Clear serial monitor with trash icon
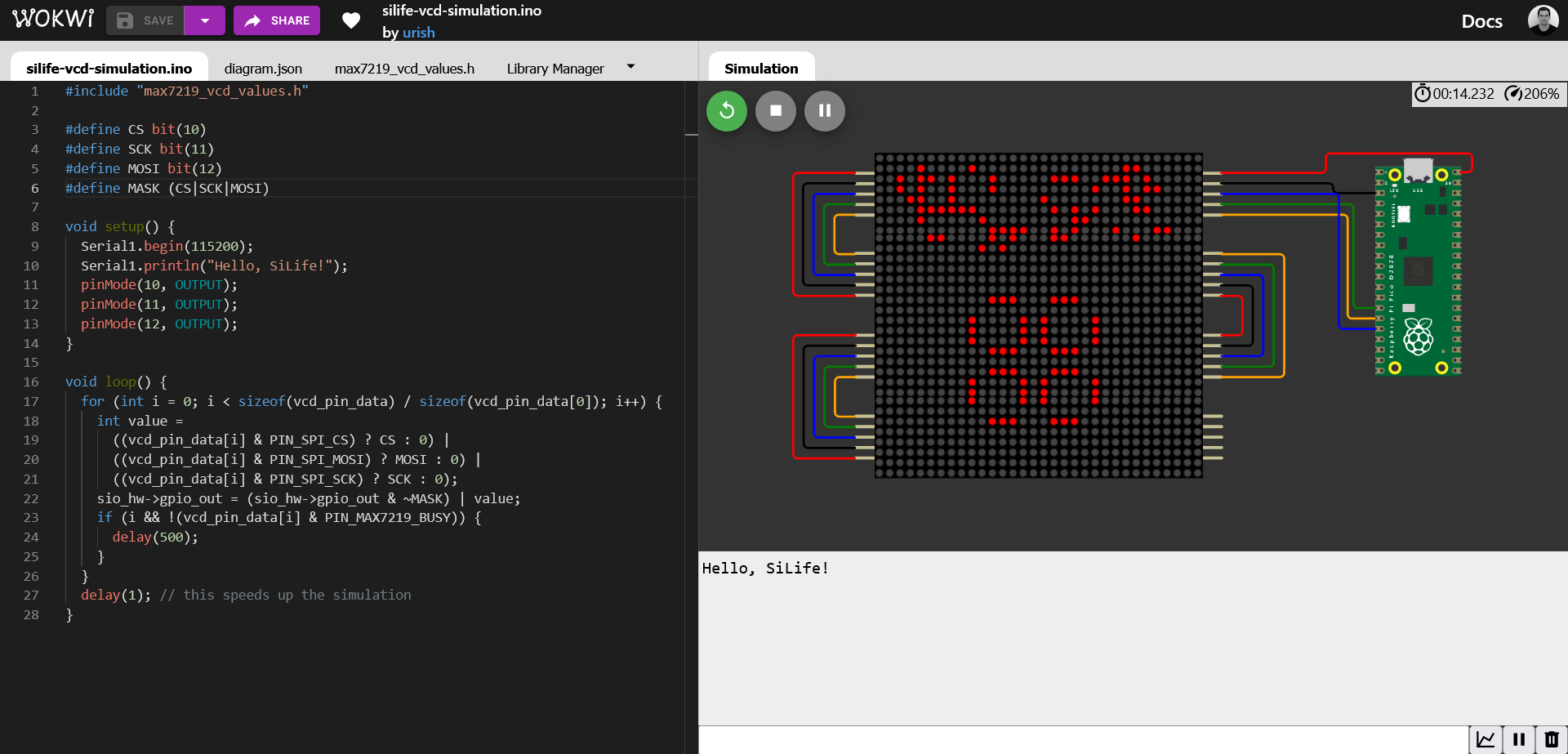 coord(1552,739)
